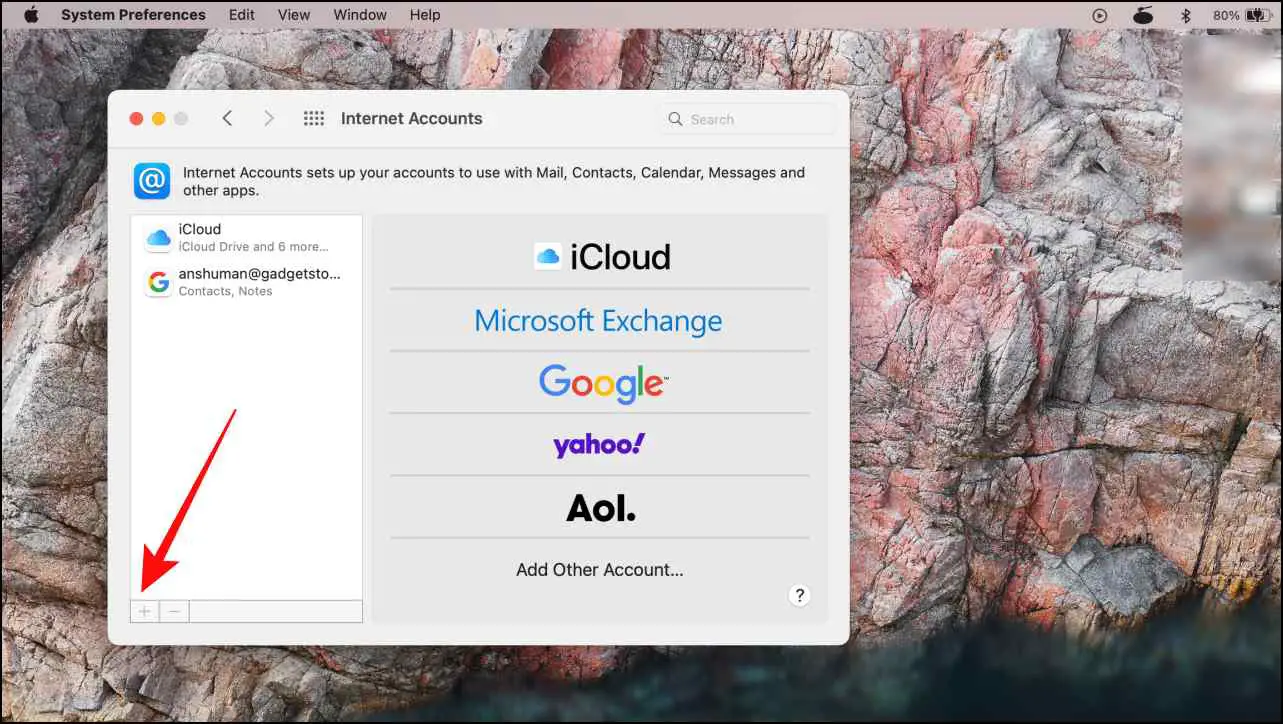Select the iCloud account in sidebar
Viewport: 1283px width, 724px height.
click(x=246, y=238)
